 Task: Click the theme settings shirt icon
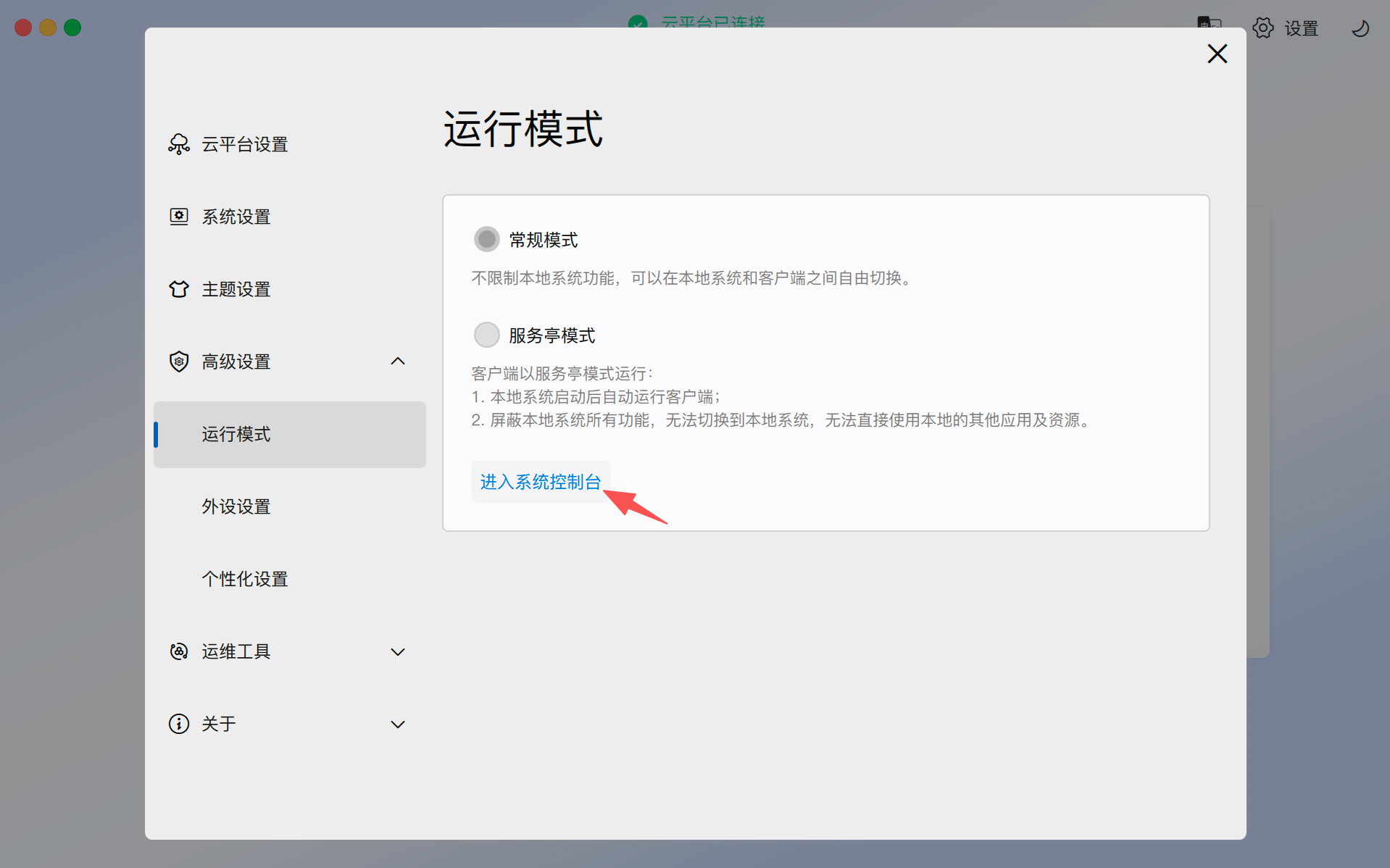coord(178,289)
